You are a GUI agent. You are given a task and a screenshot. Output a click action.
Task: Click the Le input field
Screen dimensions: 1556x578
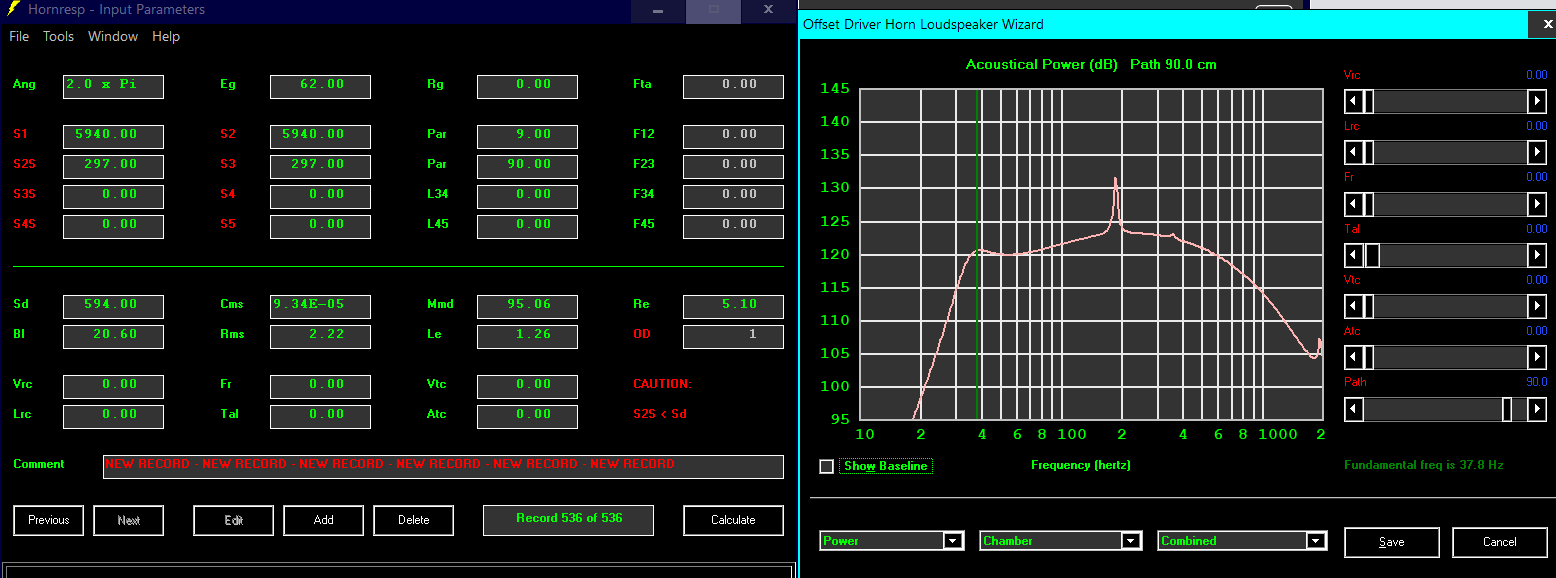pos(527,336)
